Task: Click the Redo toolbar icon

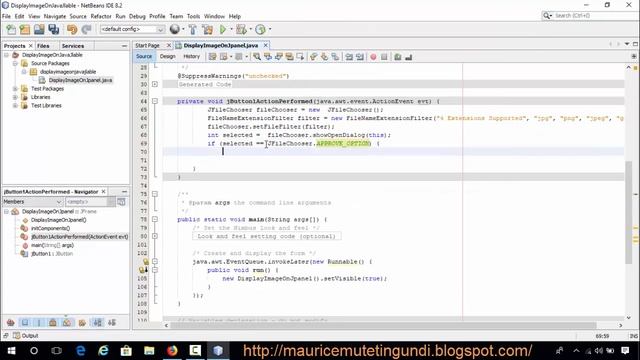Action: coord(87,29)
